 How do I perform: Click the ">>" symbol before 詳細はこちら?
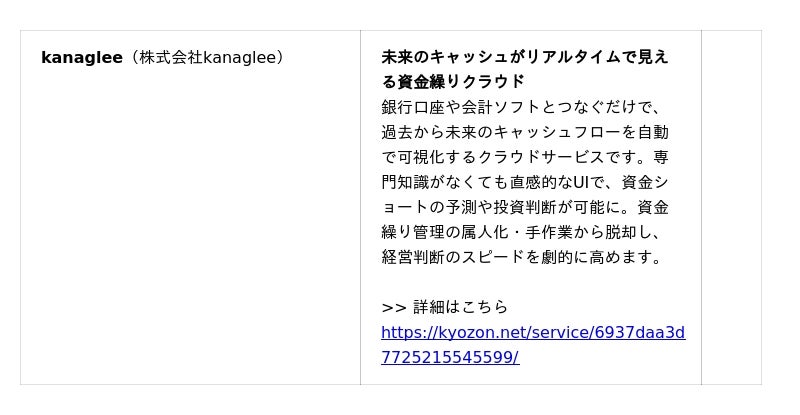pos(393,307)
